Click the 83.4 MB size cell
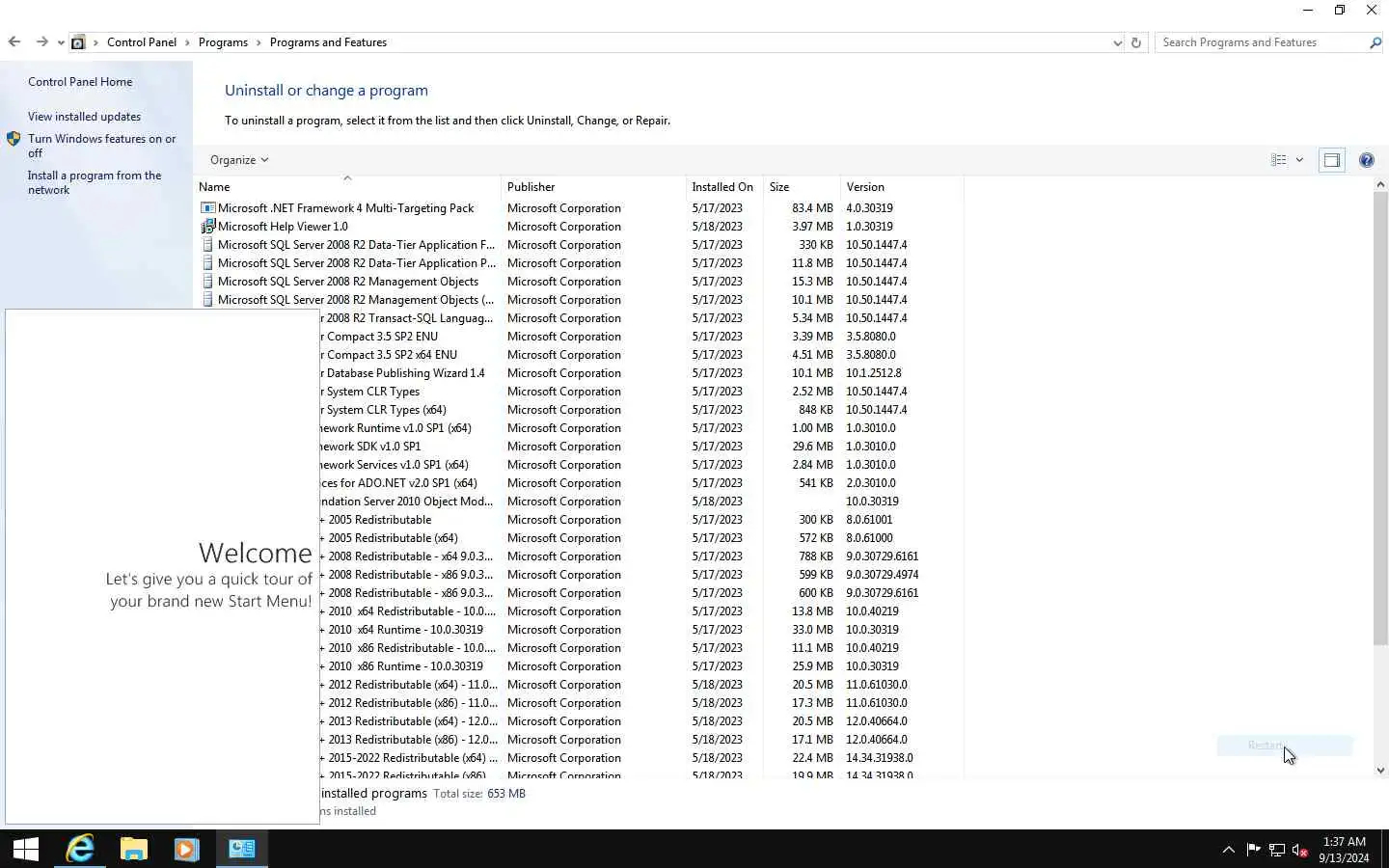 (x=812, y=208)
